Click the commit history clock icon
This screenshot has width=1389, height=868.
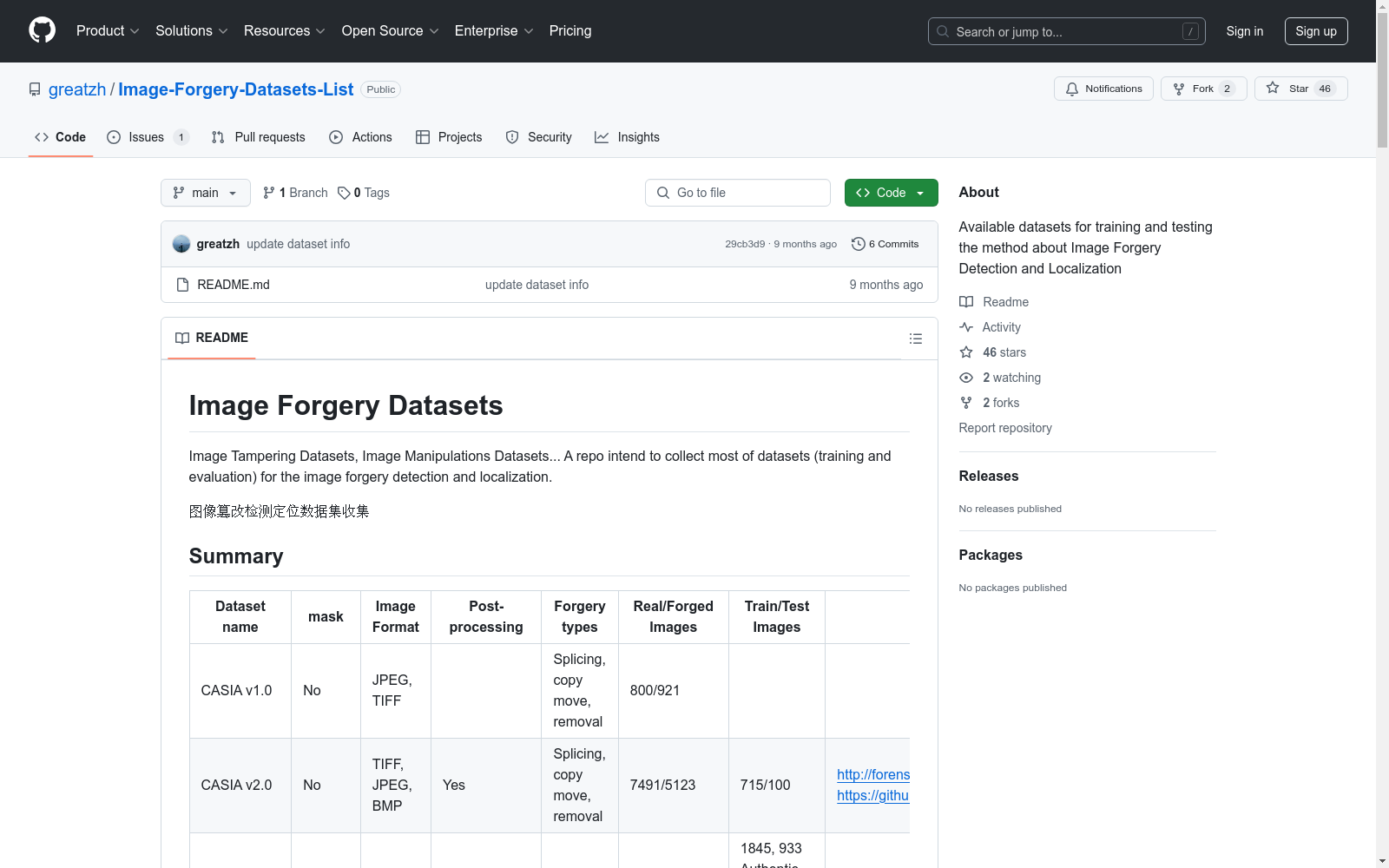click(x=859, y=244)
